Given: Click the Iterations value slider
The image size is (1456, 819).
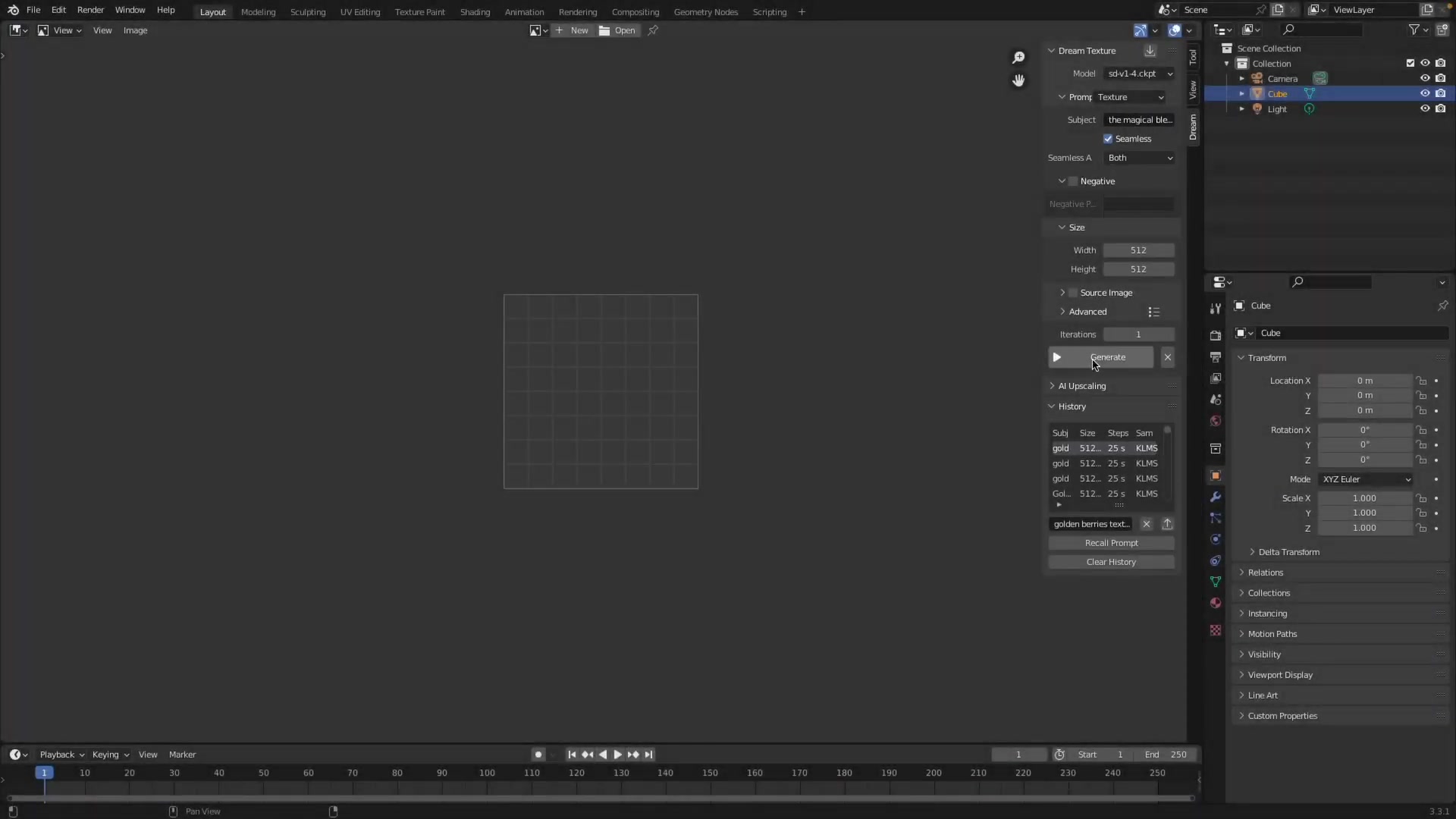Looking at the screenshot, I should pos(1138,334).
